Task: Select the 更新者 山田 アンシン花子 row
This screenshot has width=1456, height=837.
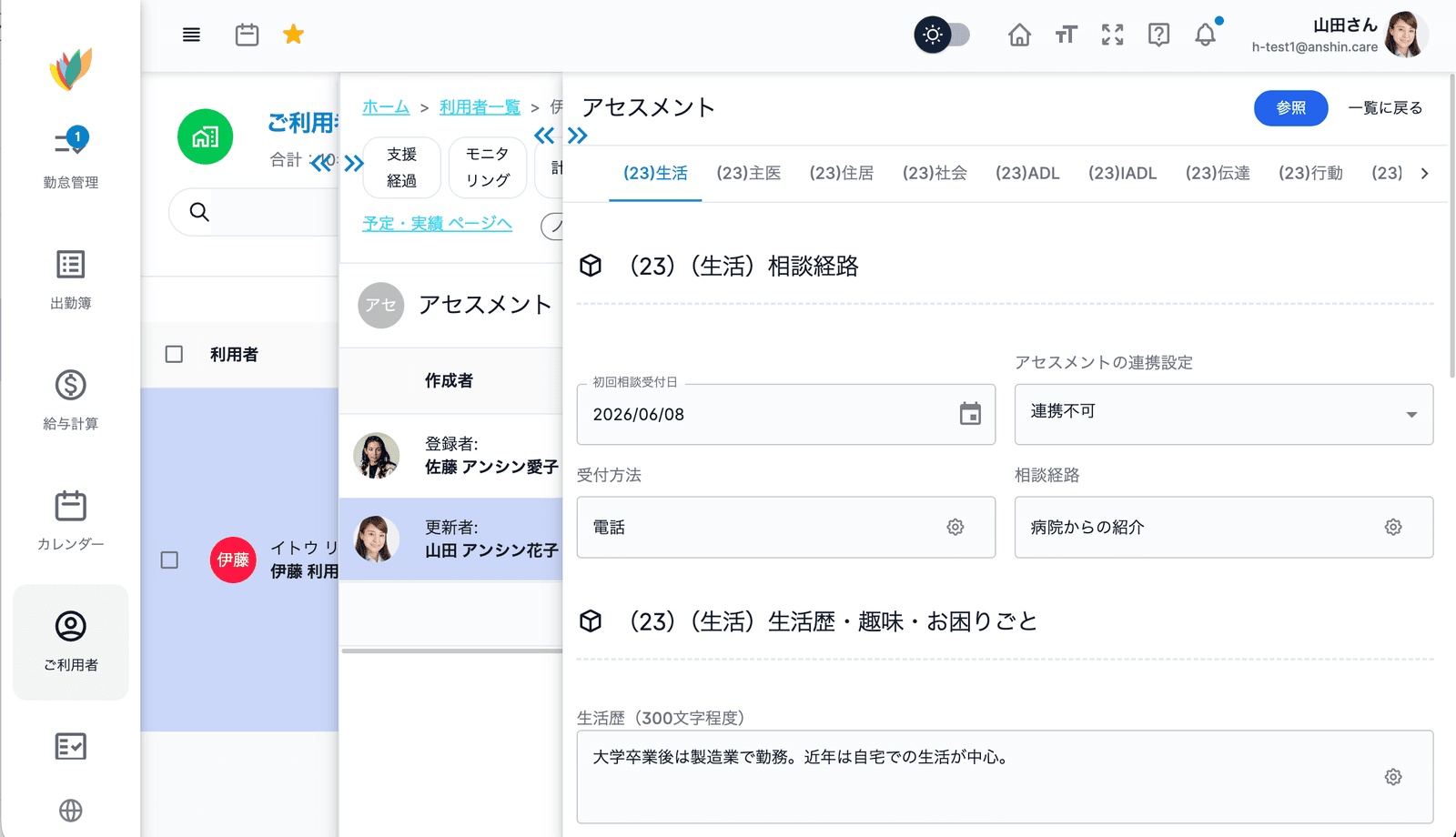Action: pos(450,540)
